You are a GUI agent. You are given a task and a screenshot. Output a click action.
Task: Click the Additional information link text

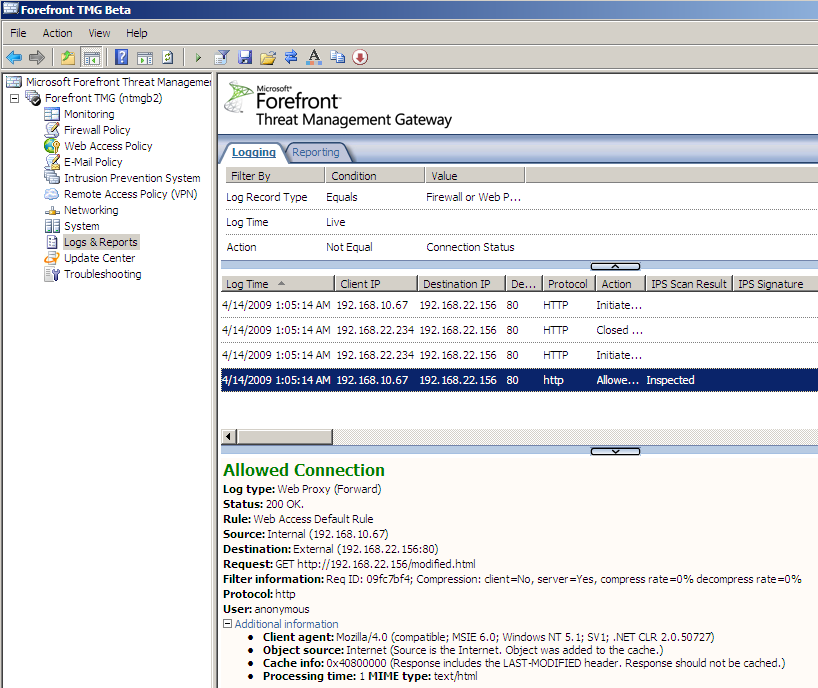[286, 624]
